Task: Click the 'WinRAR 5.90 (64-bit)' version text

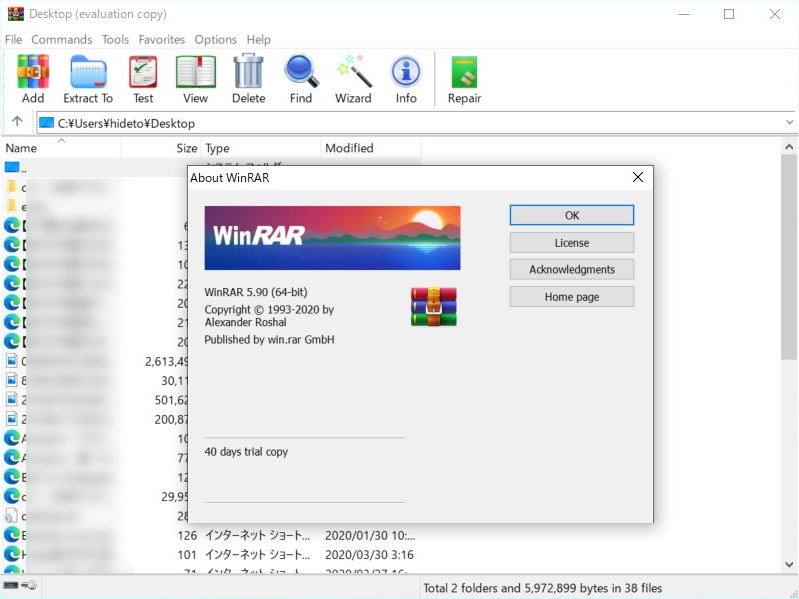Action: (x=256, y=292)
